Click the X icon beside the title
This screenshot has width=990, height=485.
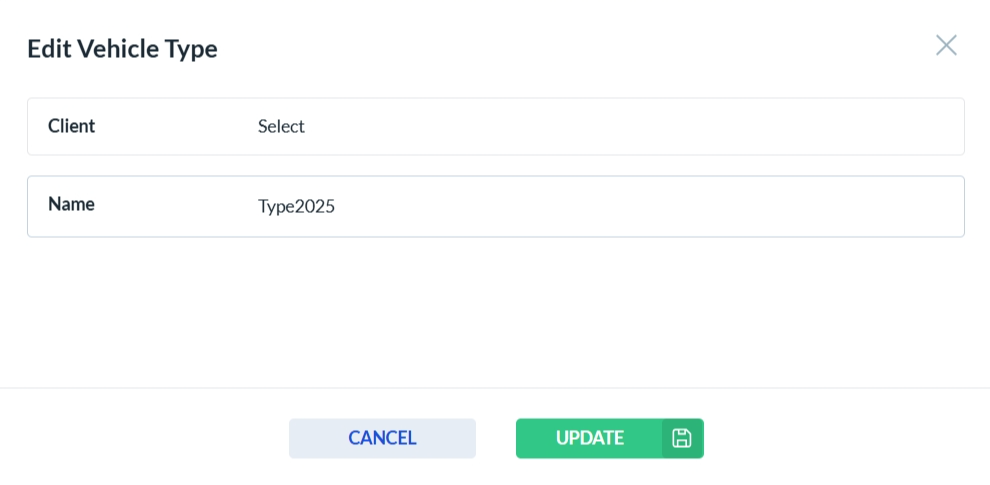(x=946, y=45)
